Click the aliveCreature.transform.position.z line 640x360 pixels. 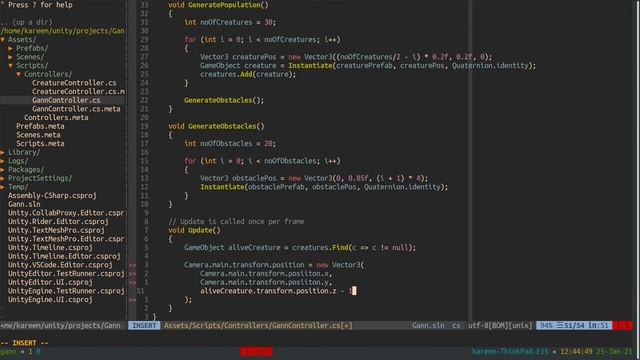[x=278, y=291]
